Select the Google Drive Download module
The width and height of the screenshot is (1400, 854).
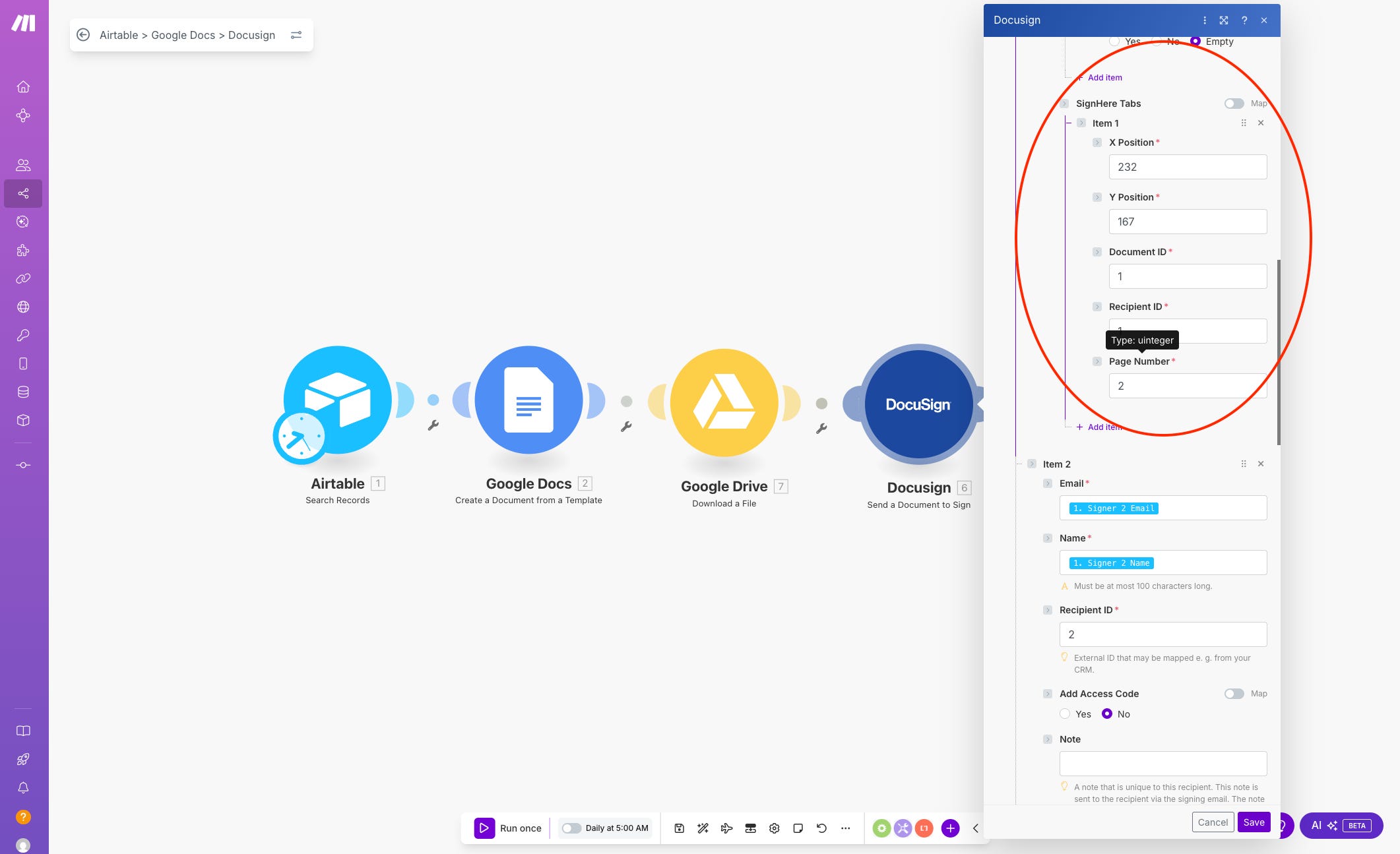coord(724,402)
